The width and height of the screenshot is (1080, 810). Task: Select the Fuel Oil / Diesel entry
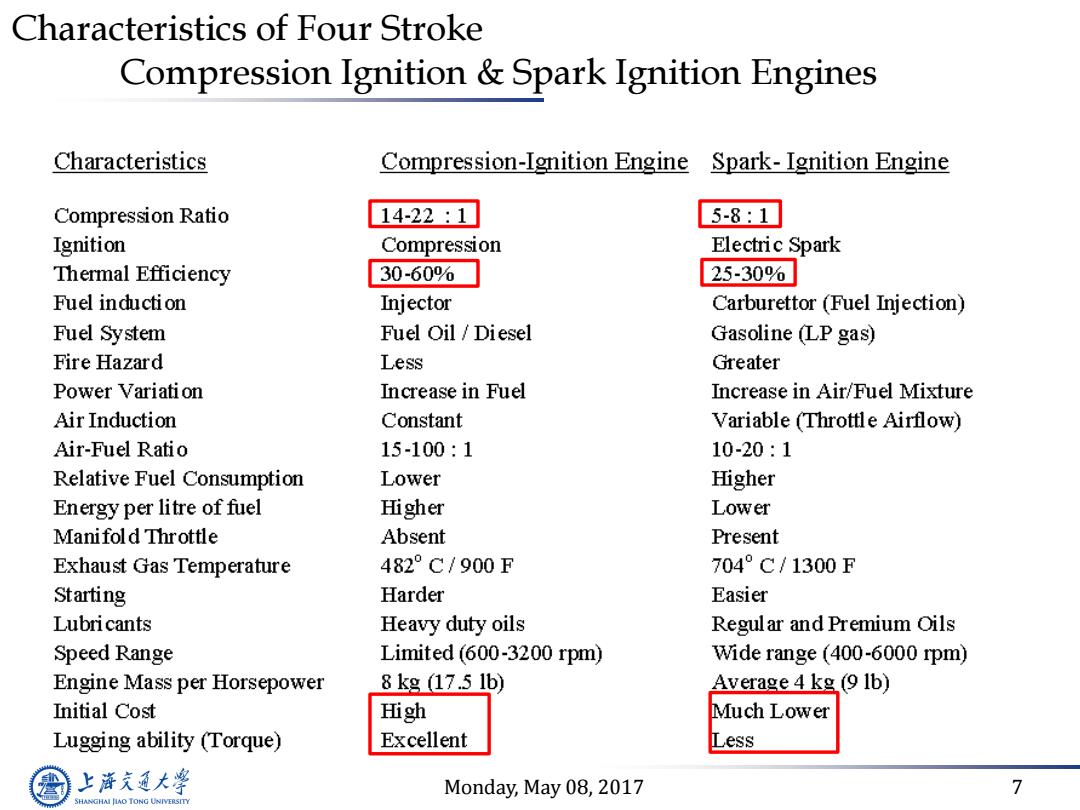[x=456, y=333]
